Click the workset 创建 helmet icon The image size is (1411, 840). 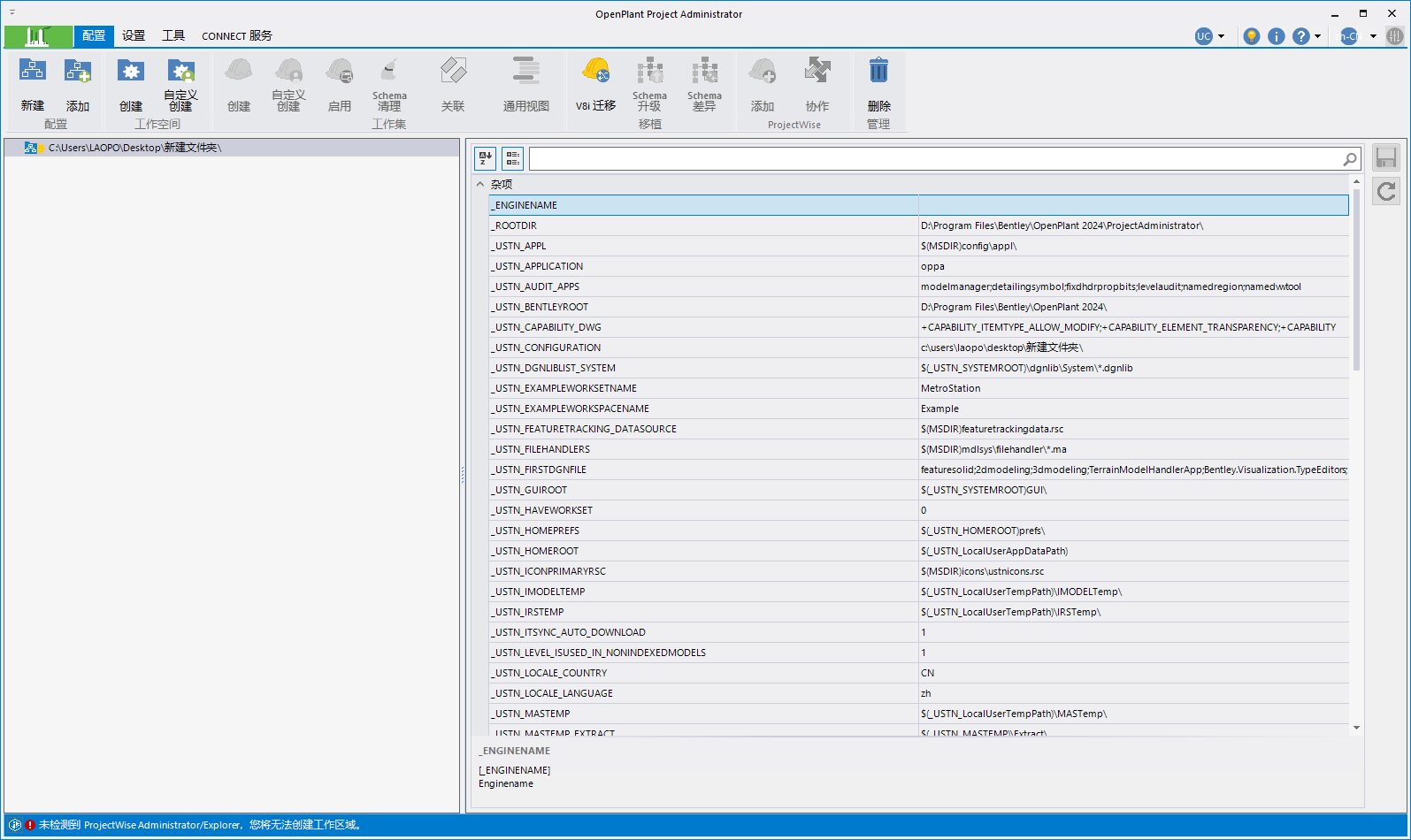tap(239, 71)
